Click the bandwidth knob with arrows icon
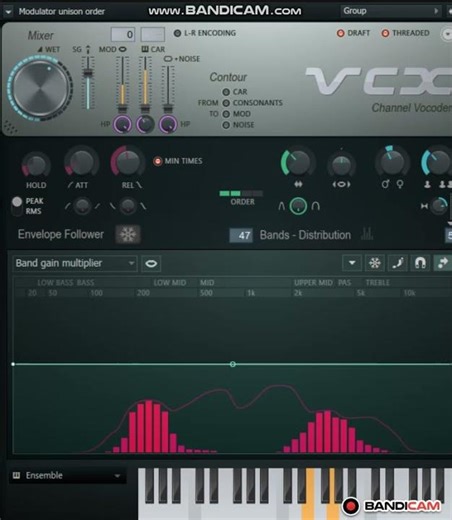Image resolution: width=452 pixels, height=520 pixels. click(297, 163)
